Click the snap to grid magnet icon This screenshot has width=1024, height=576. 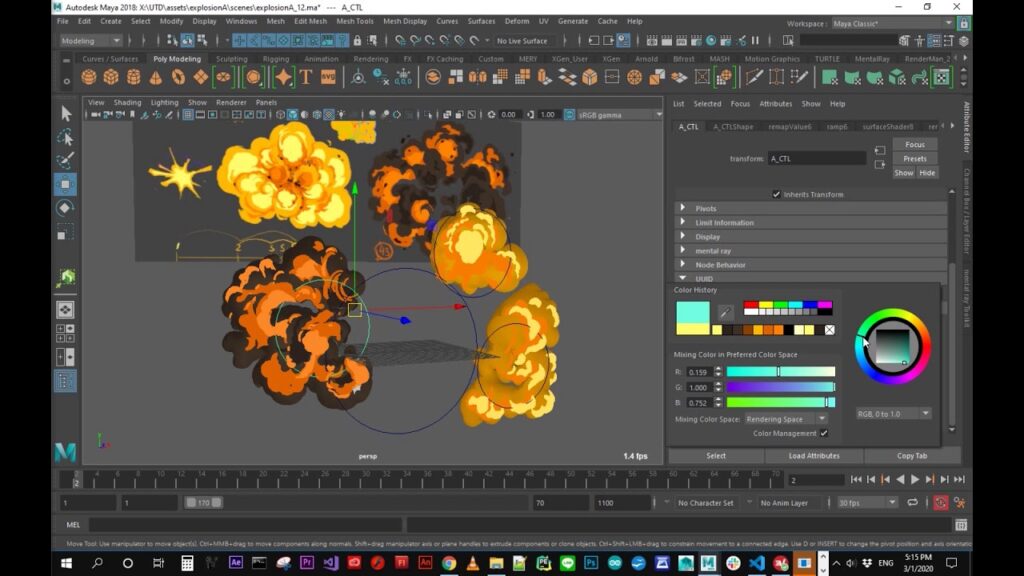coord(401,41)
